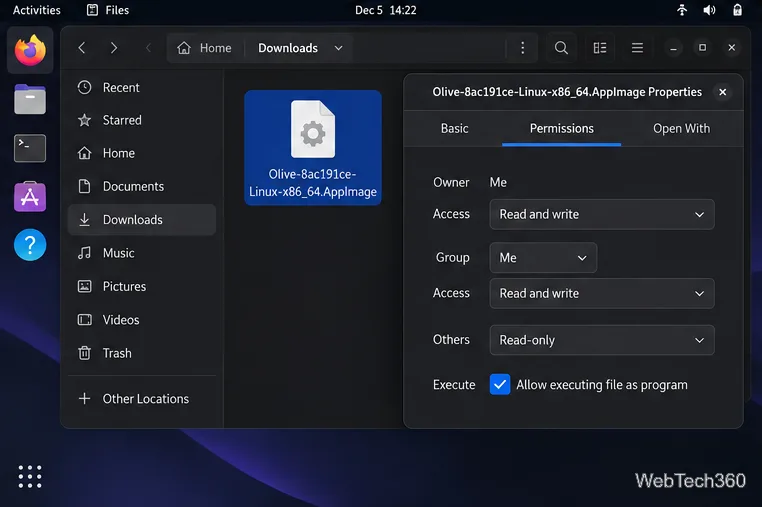Screen dimensions: 762x507
Task: Click the accessibility icon in top bar
Action: (682, 10)
